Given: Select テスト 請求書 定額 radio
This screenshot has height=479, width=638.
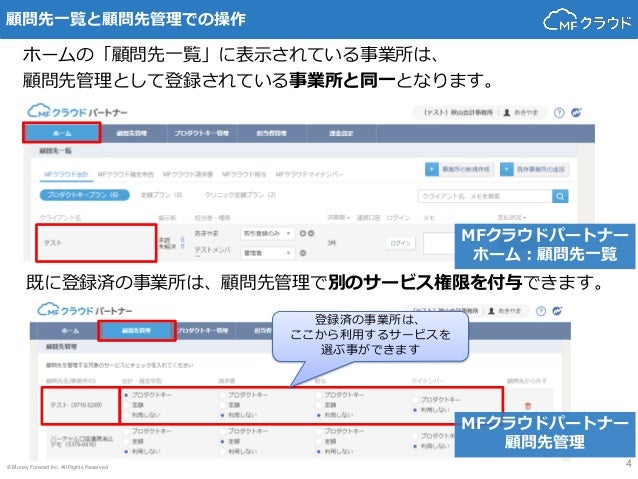Looking at the screenshot, I should click(222, 405).
